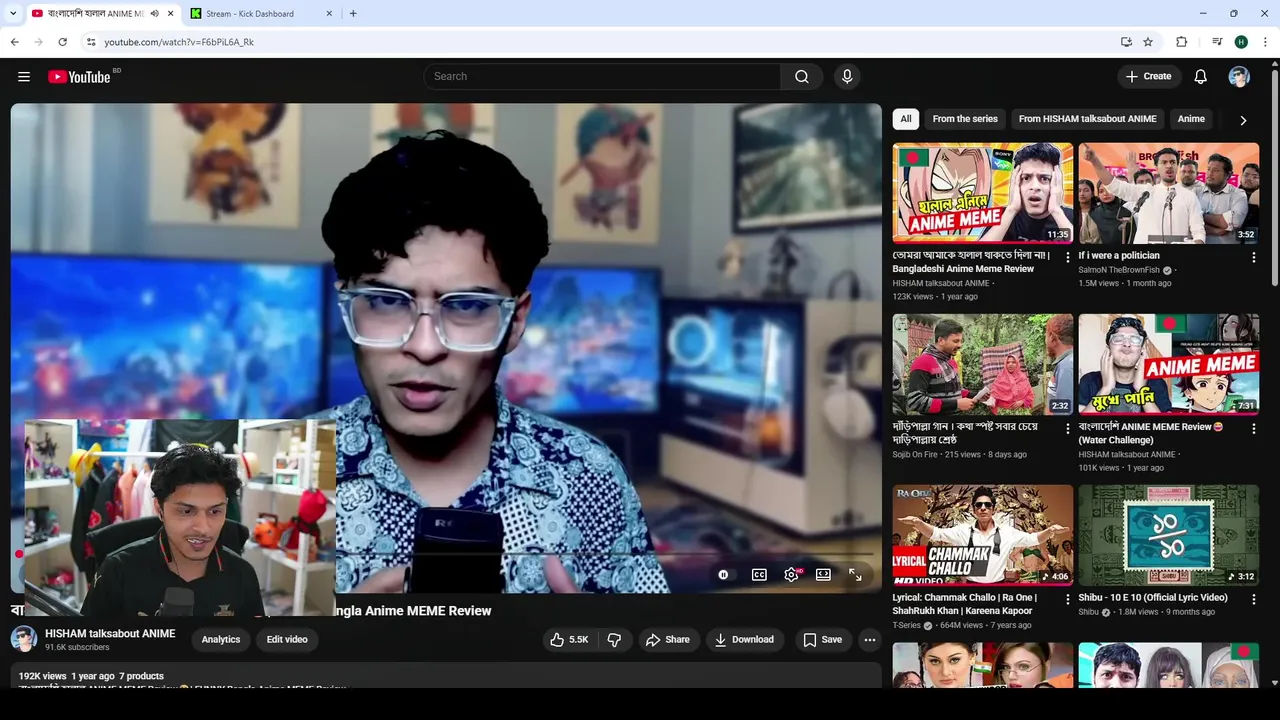Open the notifications bell
Image resolution: width=1280 pixels, height=720 pixels.
pyautogui.click(x=1201, y=77)
